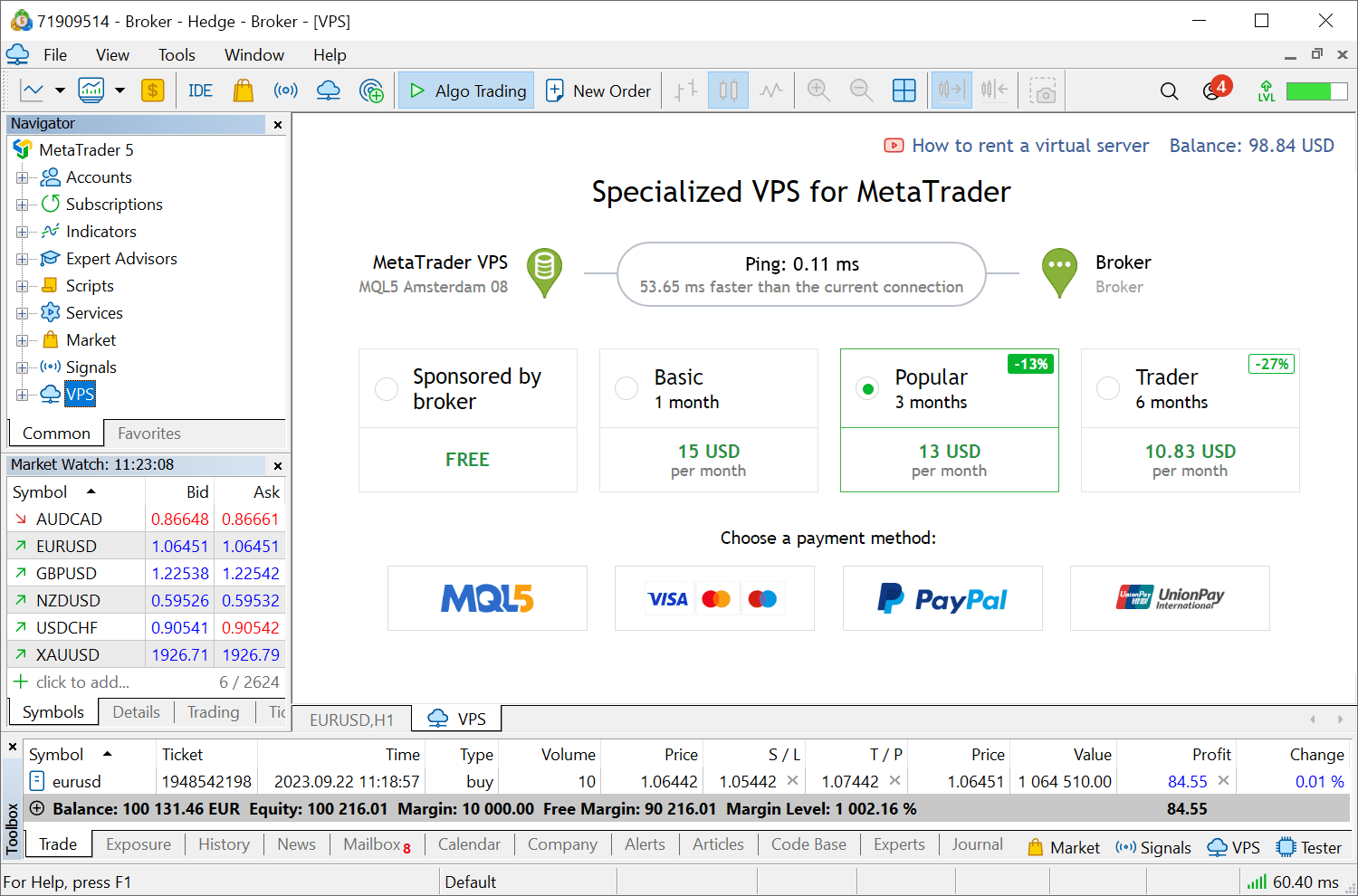This screenshot has height=896, width=1358.
Task: Open the Tools menu
Action: click(x=176, y=54)
